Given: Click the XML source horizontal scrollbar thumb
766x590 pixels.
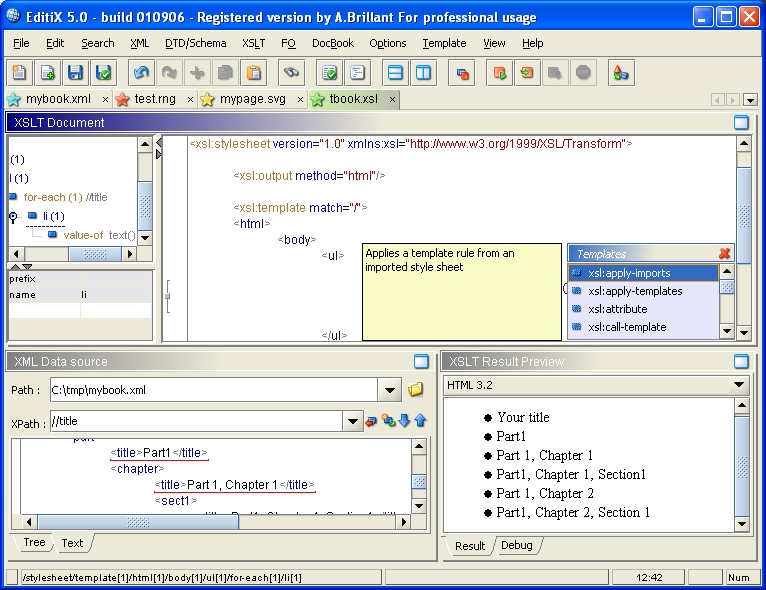Looking at the screenshot, I should 138,522.
